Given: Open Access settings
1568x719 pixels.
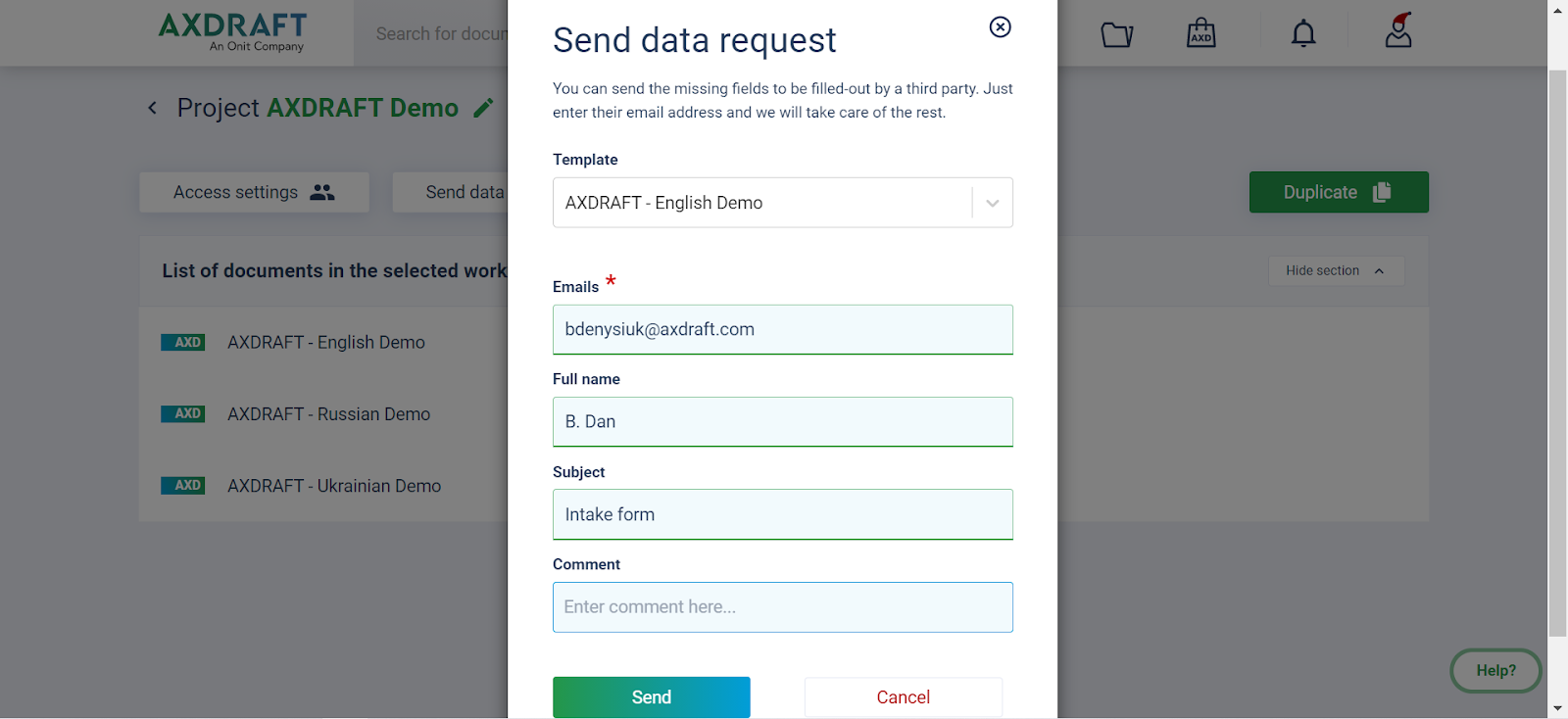Looking at the screenshot, I should 254,192.
